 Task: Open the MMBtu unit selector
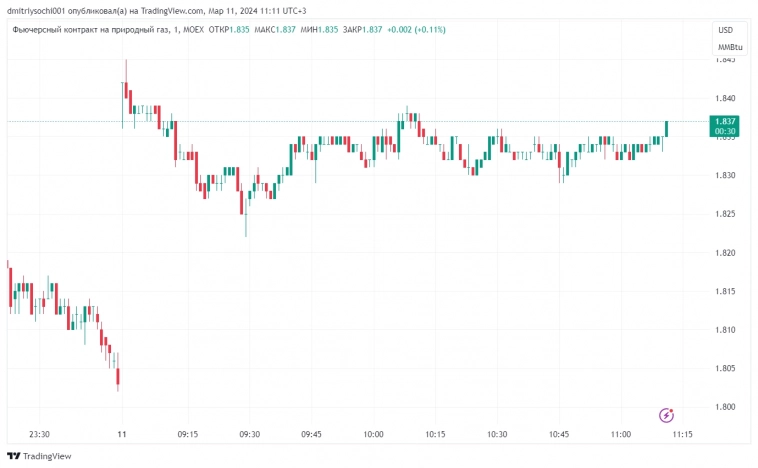(x=729, y=47)
